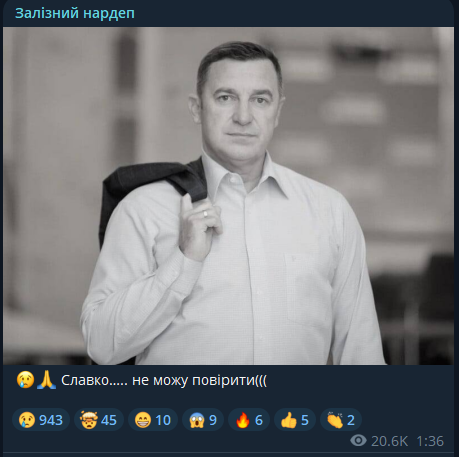Click the eye views icon

[x=358, y=441]
